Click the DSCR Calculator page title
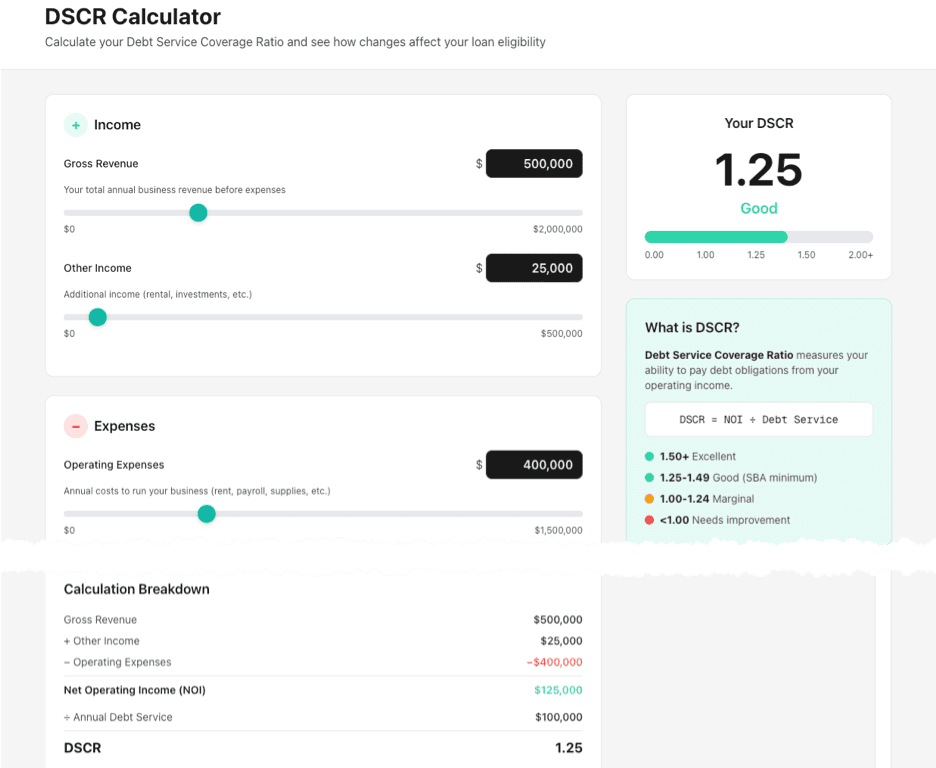 [131, 17]
